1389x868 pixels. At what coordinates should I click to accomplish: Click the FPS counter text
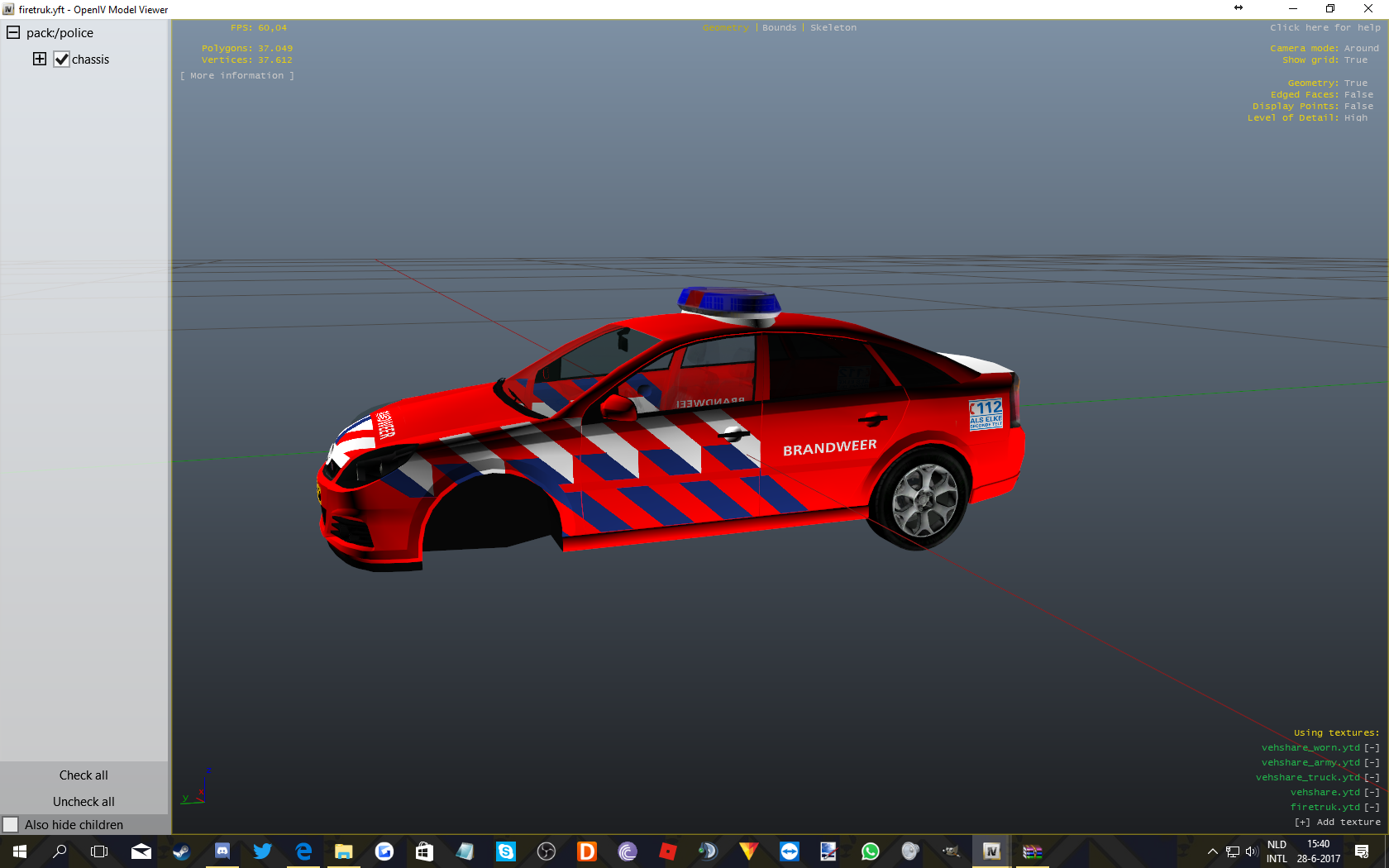[259, 27]
